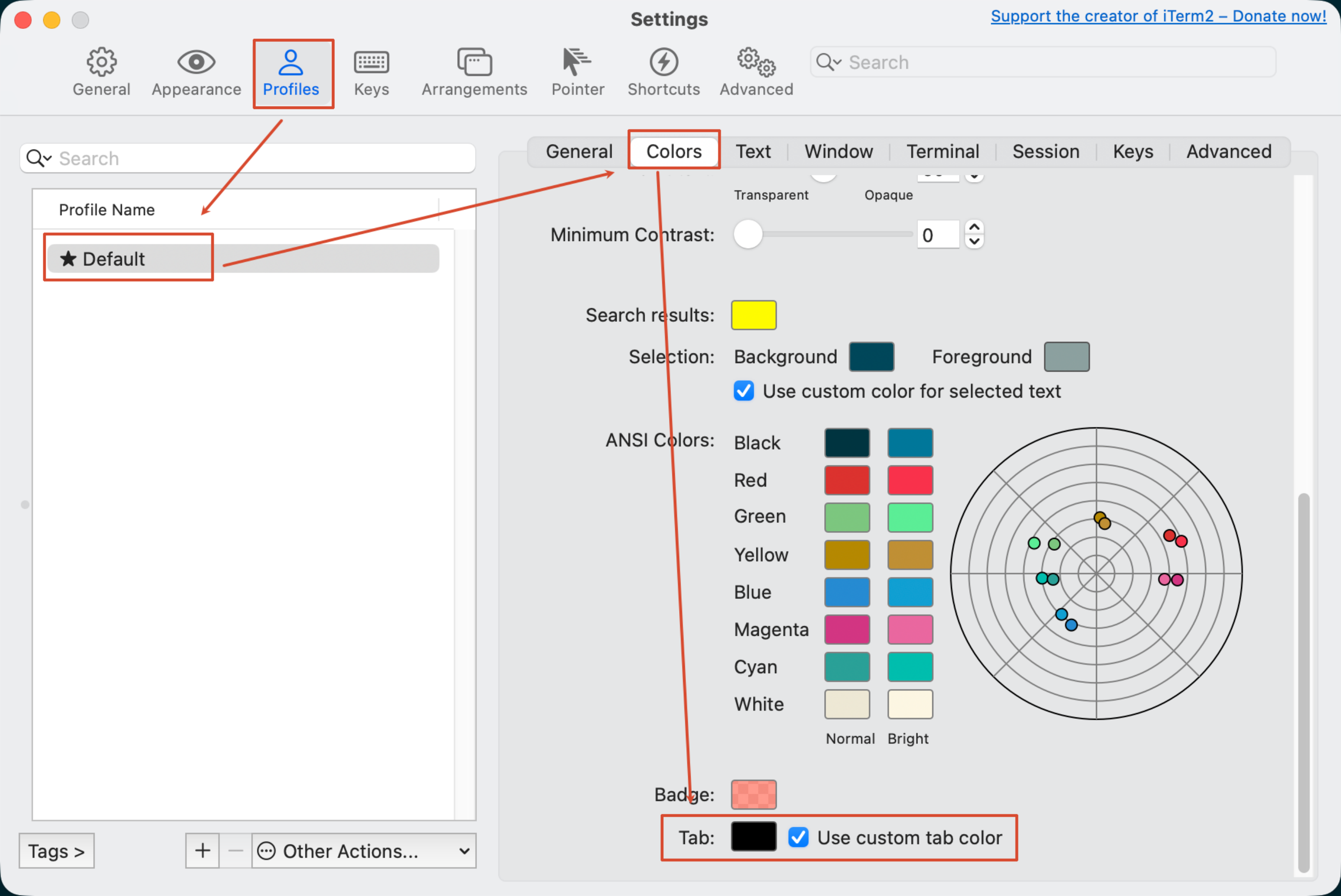1341x896 pixels.
Task: Open the bright Magenta ANSI swatch
Action: (x=910, y=629)
